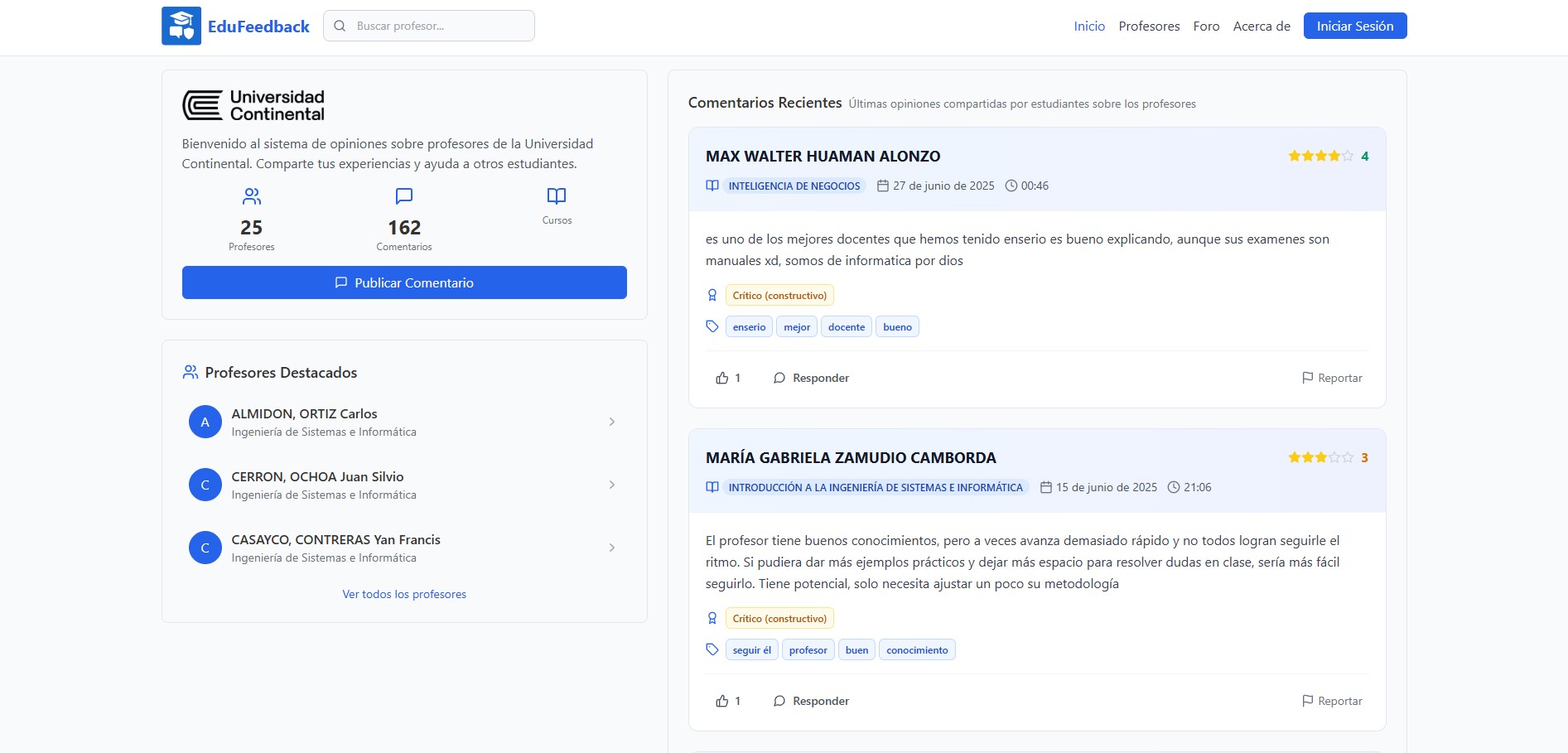Click the mejor keyword tag

pos(797,326)
